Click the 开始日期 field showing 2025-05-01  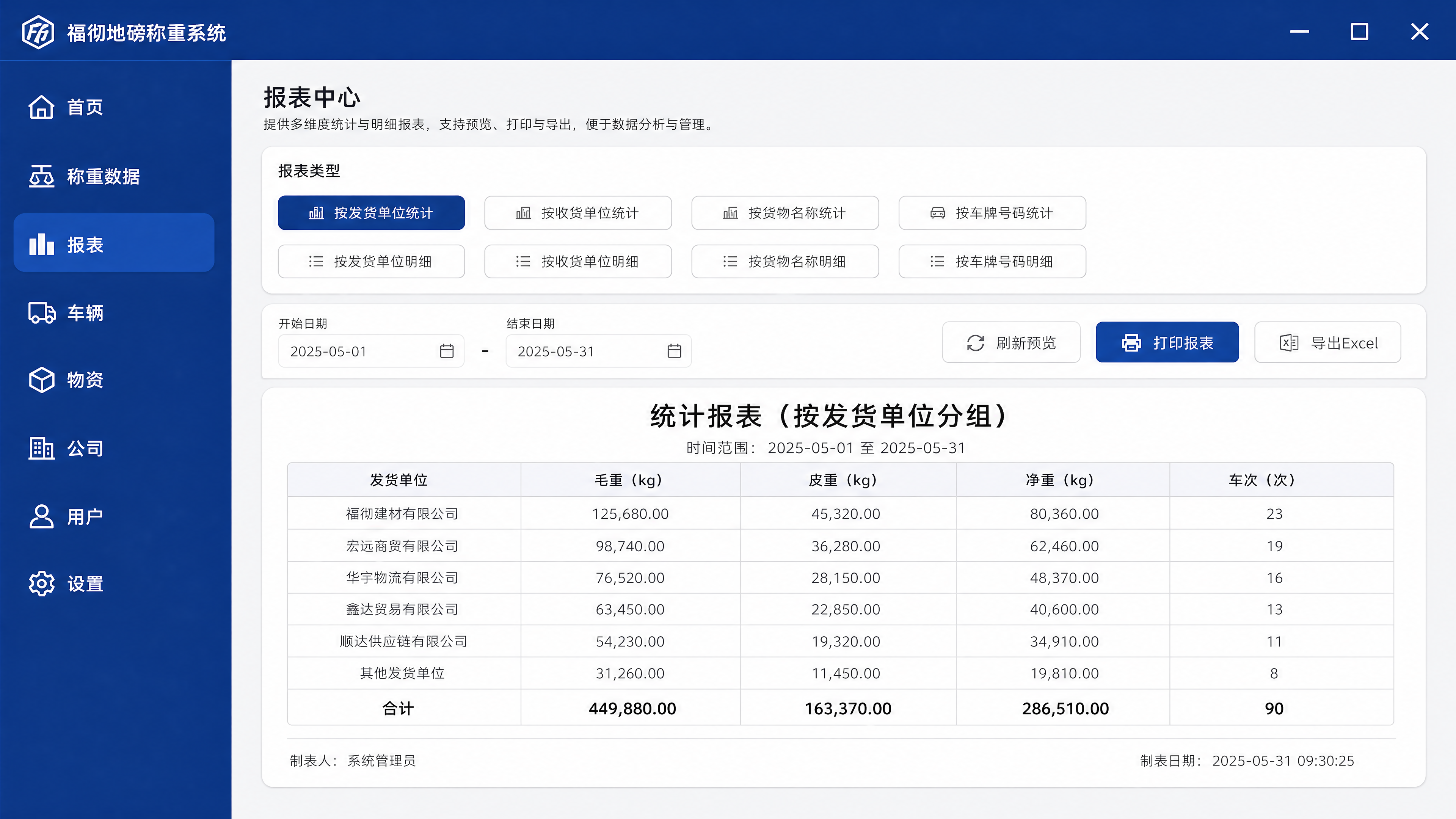[x=371, y=351]
